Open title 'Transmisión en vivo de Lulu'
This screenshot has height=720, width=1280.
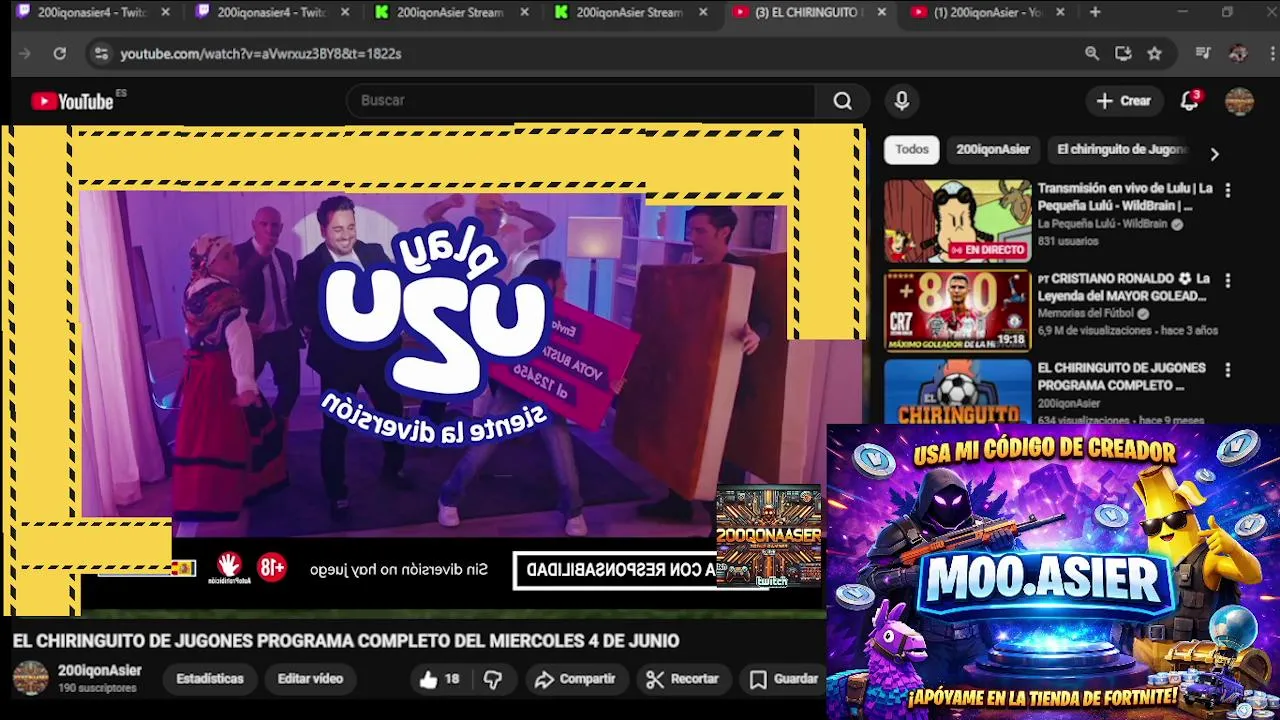1125,197
